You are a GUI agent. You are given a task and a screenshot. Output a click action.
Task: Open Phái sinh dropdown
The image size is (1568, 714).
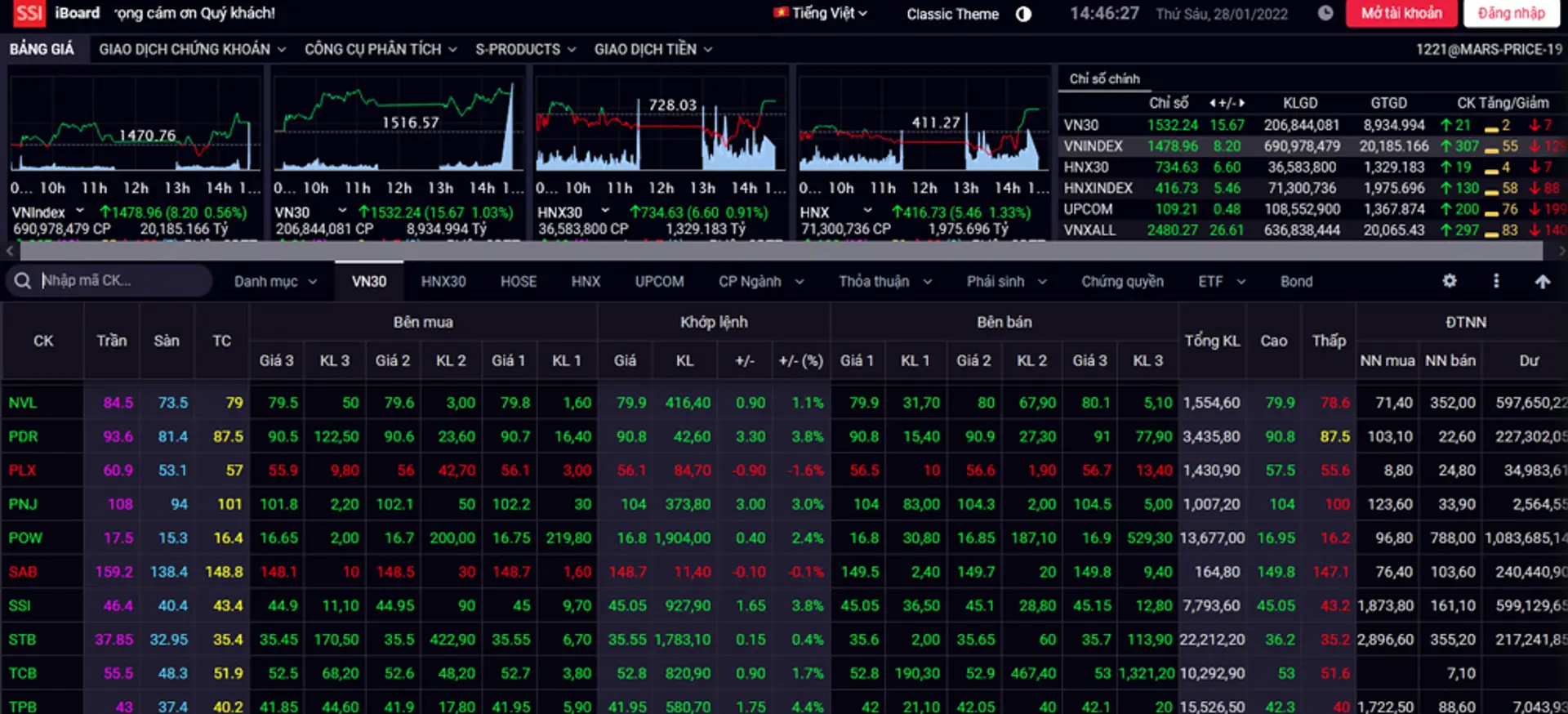tap(1007, 282)
